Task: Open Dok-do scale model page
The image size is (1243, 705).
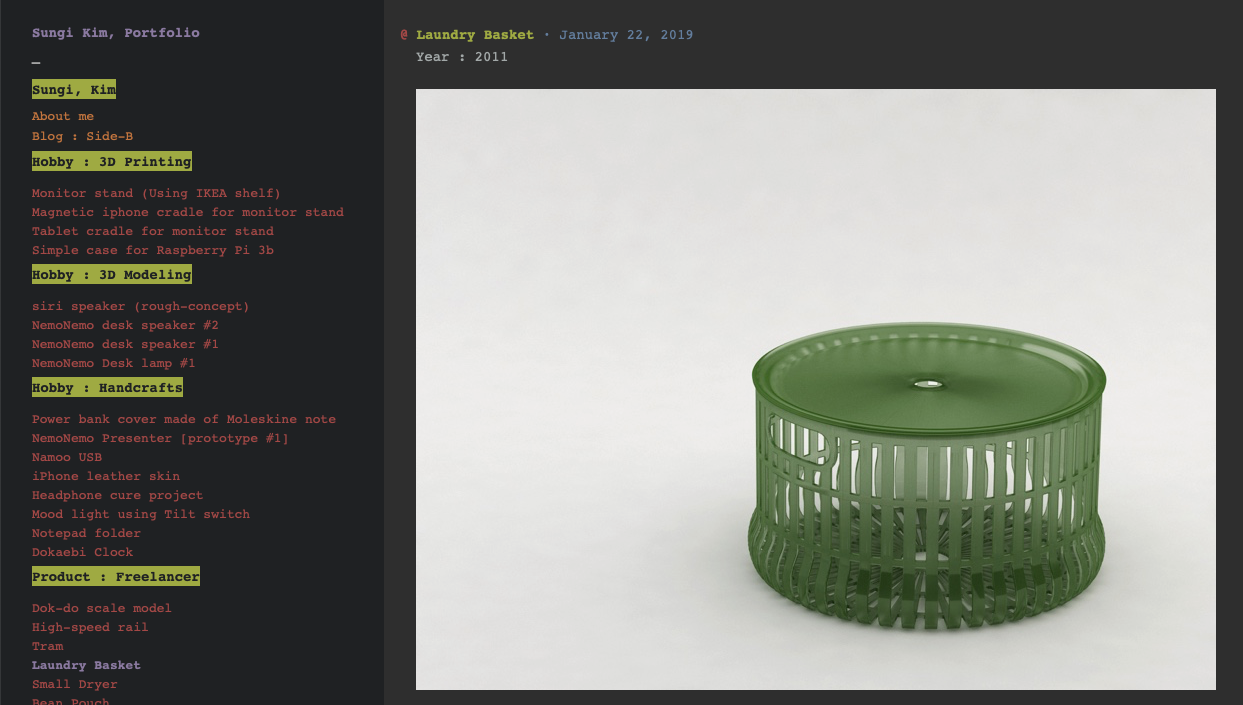Action: 102,608
